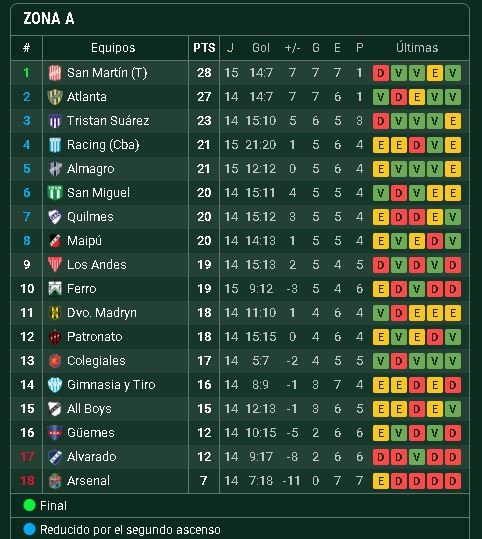This screenshot has width=482, height=539.
Task: Click the Racing (Cba) crest icon
Action: click(x=55, y=145)
